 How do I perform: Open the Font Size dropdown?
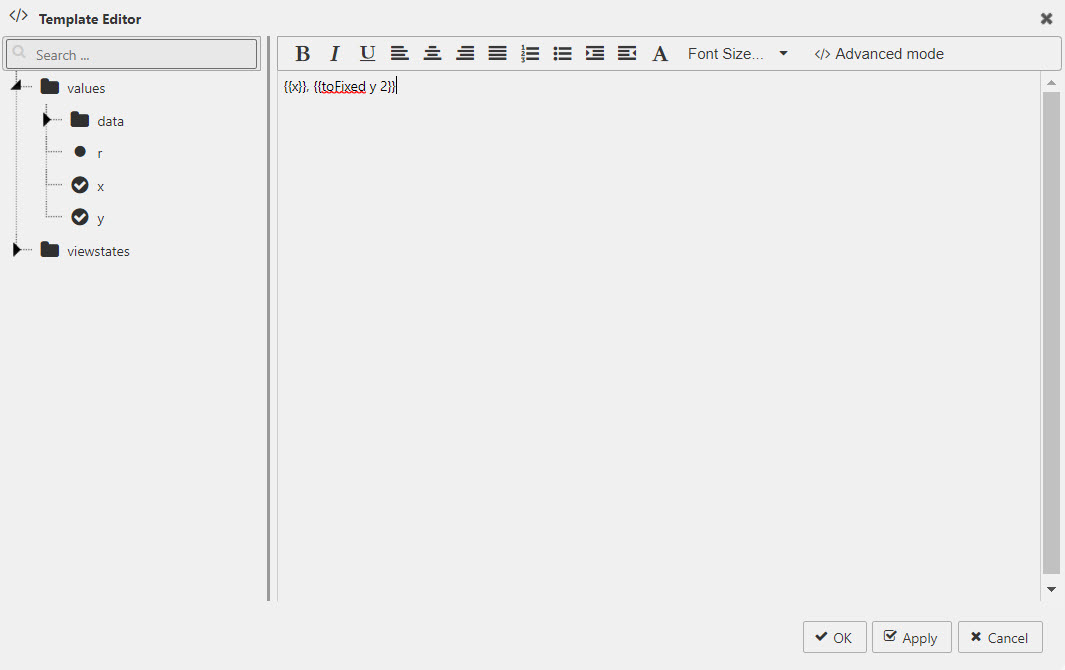click(737, 53)
